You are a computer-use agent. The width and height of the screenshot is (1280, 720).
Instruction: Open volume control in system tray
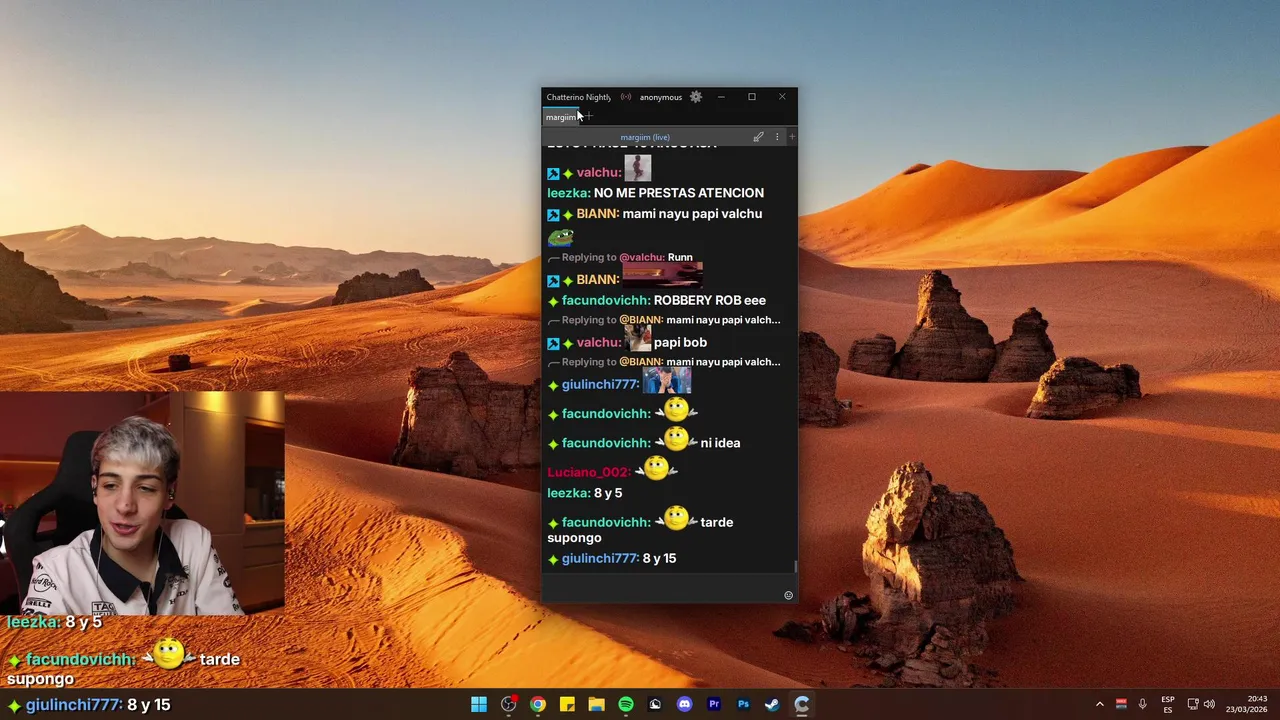pos(1209,704)
